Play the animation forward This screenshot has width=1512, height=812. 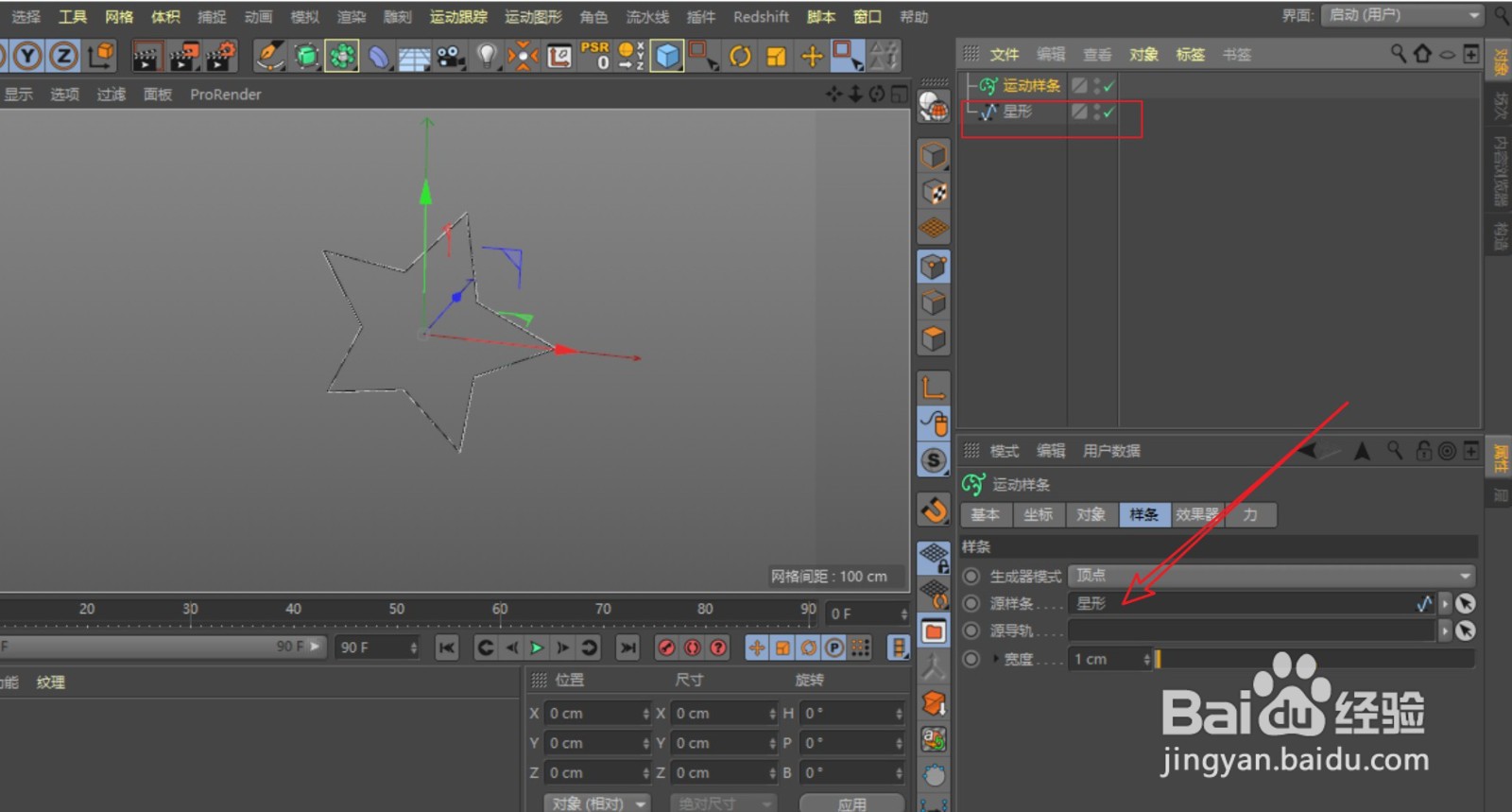[536, 648]
